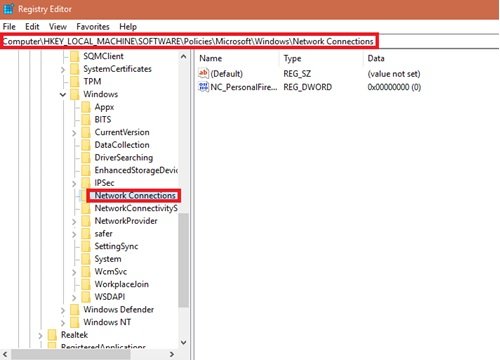Select the NetworkProvider folder icon
This screenshot has height=360, width=500.
pos(86,221)
